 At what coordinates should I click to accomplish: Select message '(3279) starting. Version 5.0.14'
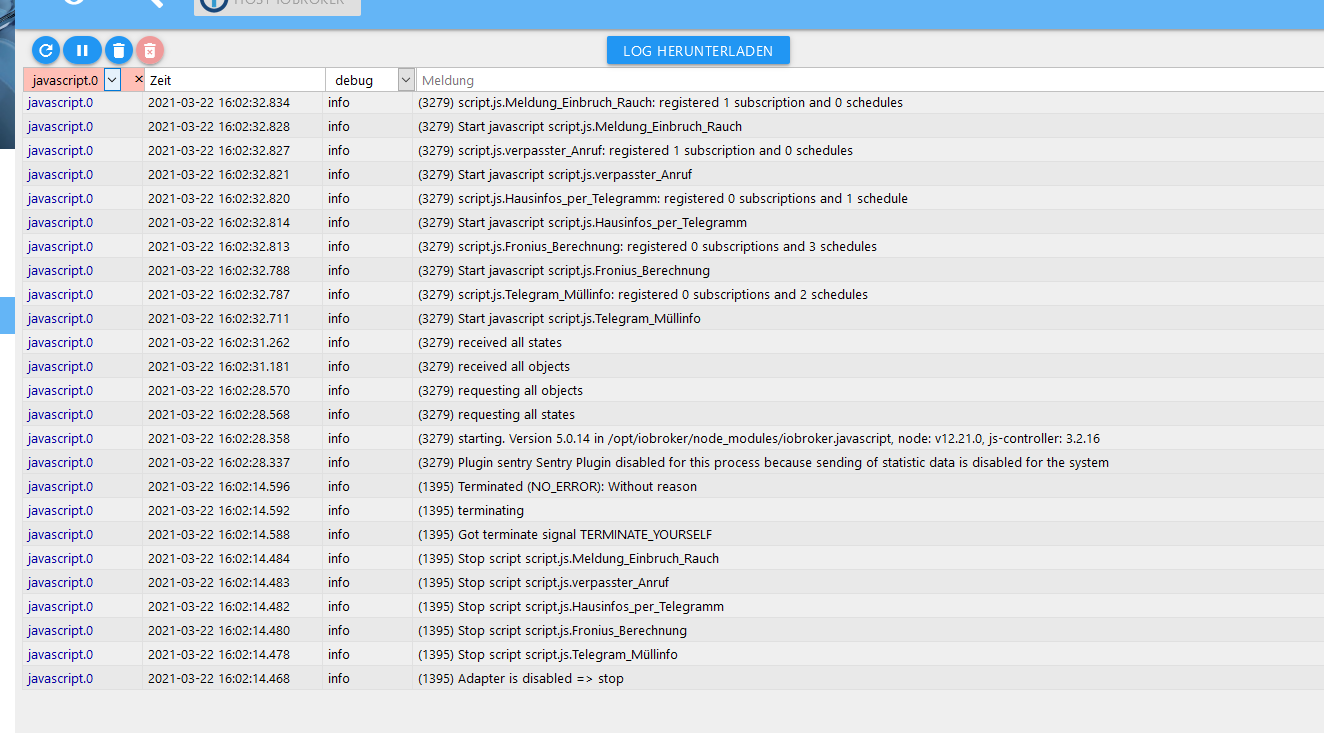click(759, 439)
